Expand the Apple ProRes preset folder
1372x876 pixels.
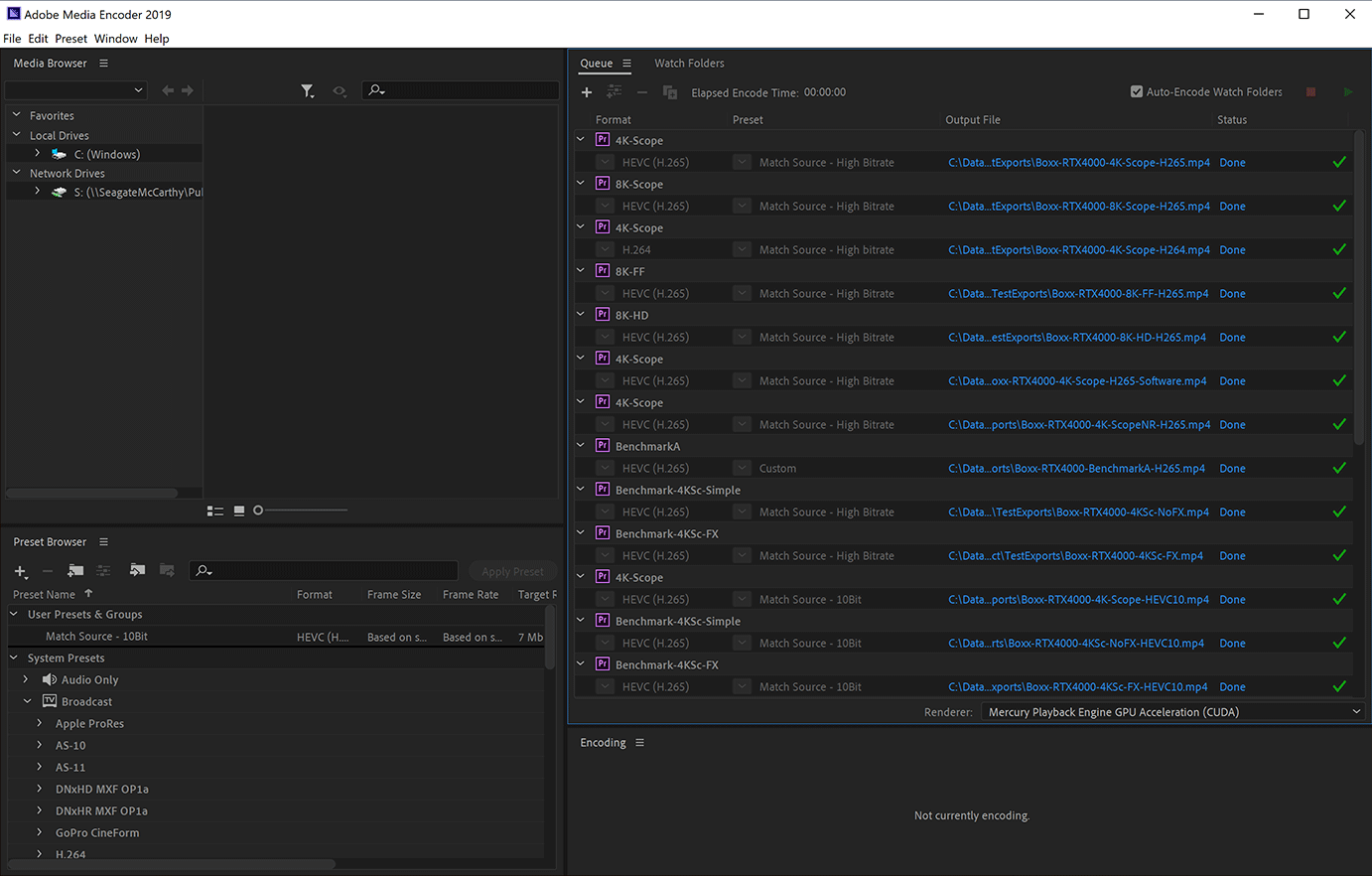click(x=40, y=724)
